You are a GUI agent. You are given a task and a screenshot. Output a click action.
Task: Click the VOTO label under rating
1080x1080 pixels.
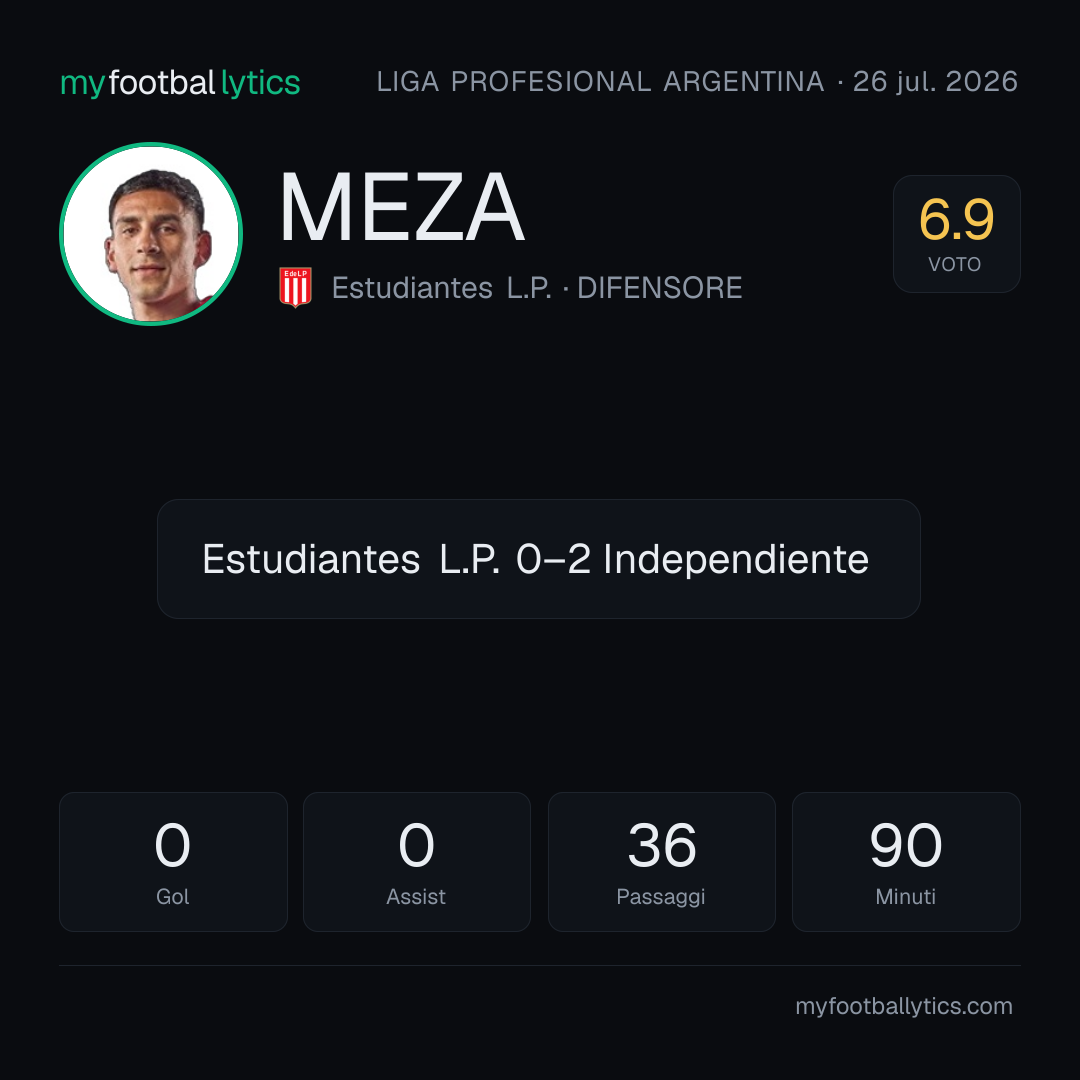click(x=955, y=264)
